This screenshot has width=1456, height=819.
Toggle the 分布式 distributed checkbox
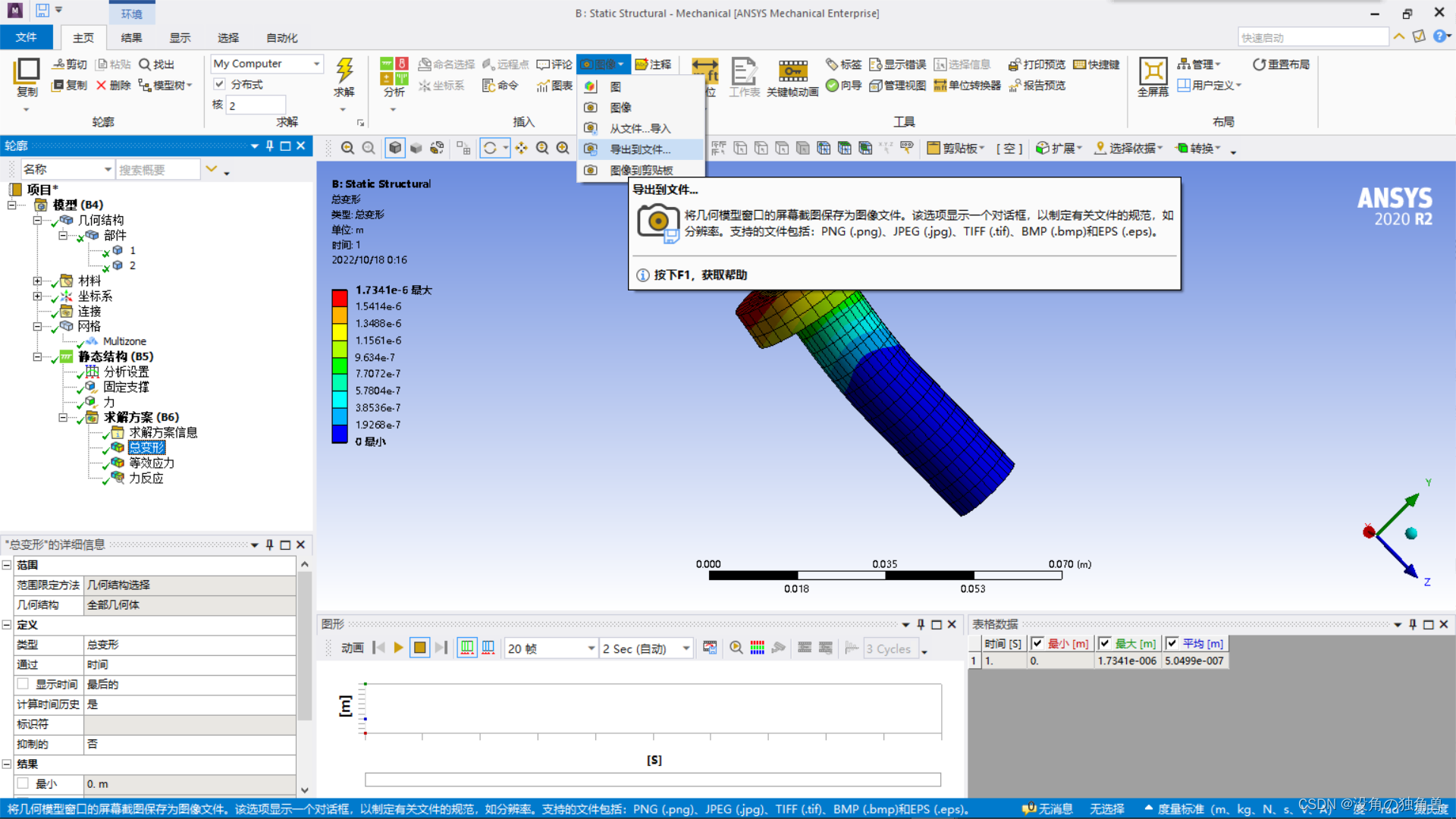click(220, 84)
